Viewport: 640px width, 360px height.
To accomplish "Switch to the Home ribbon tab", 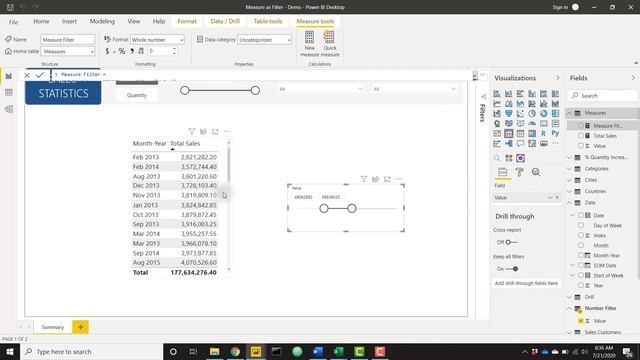I will tap(41, 21).
